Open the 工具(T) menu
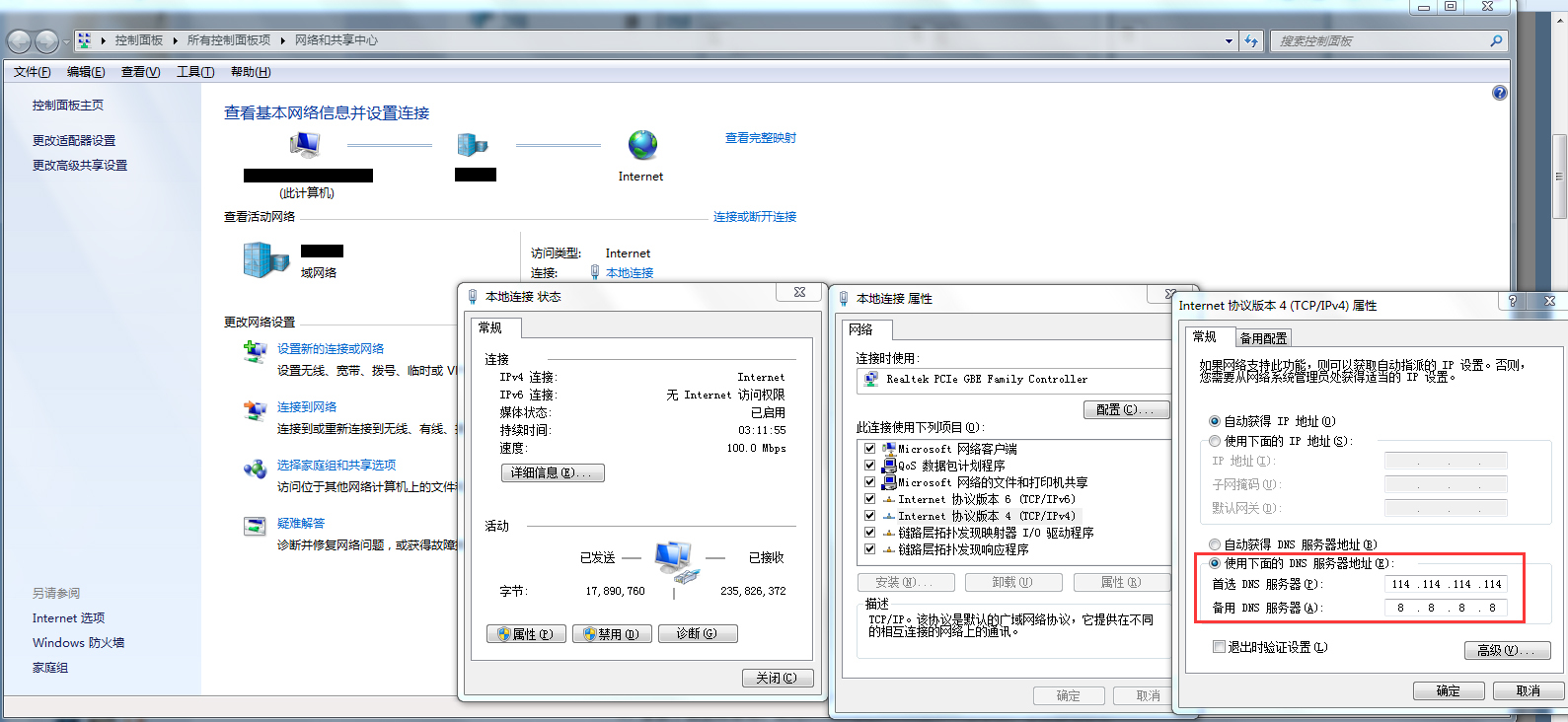Viewport: 1568px width, 722px height. point(194,72)
